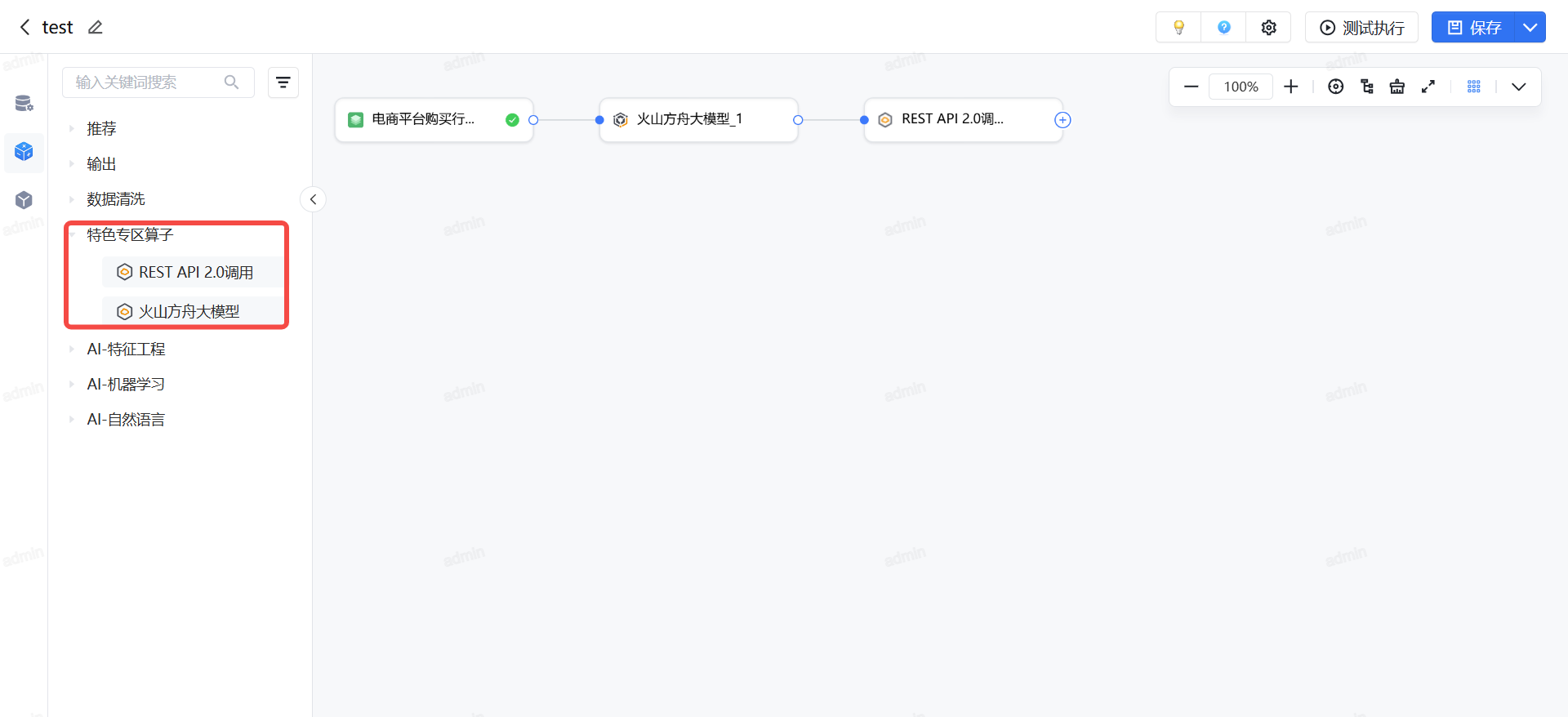Select the 火山方舟大模型 operator in list
Viewport: 1568px width, 717px height.
[193, 311]
